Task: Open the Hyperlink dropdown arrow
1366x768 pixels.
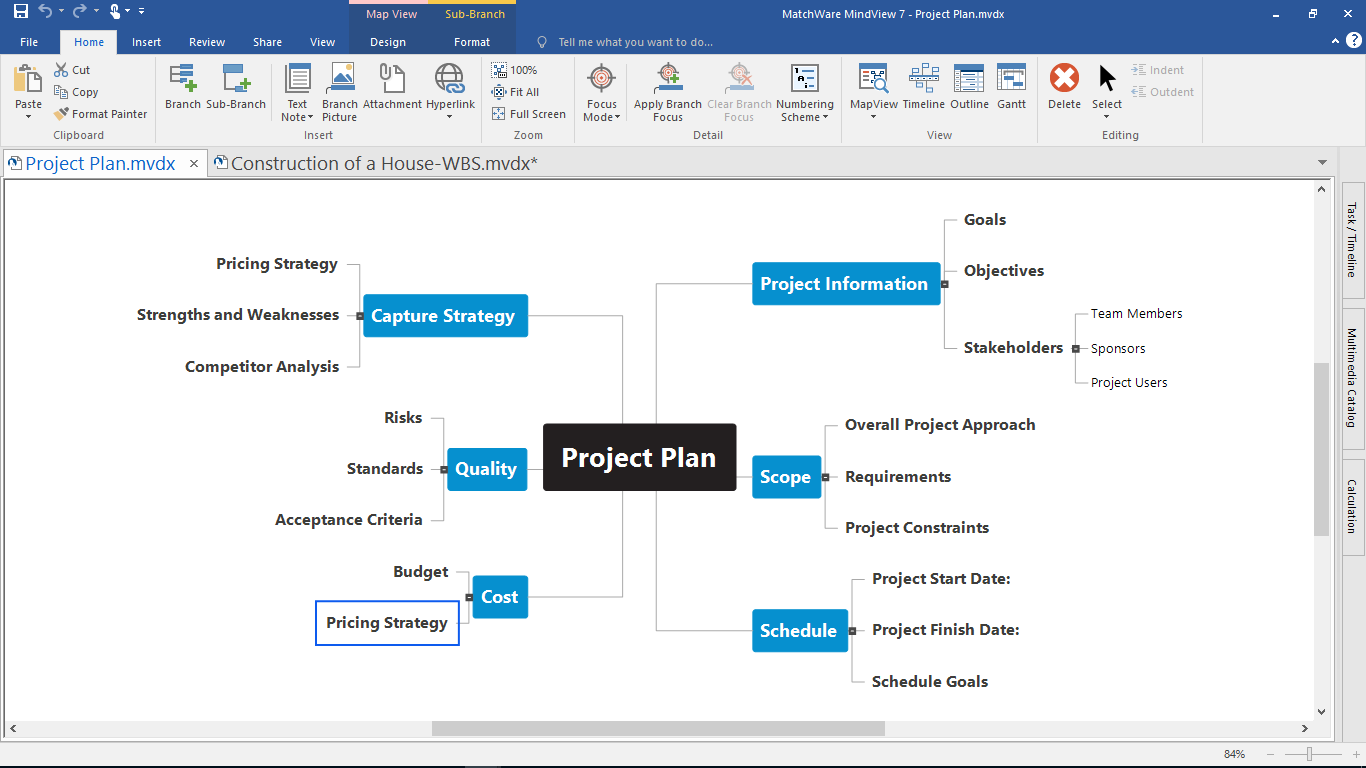Action: pos(449,117)
